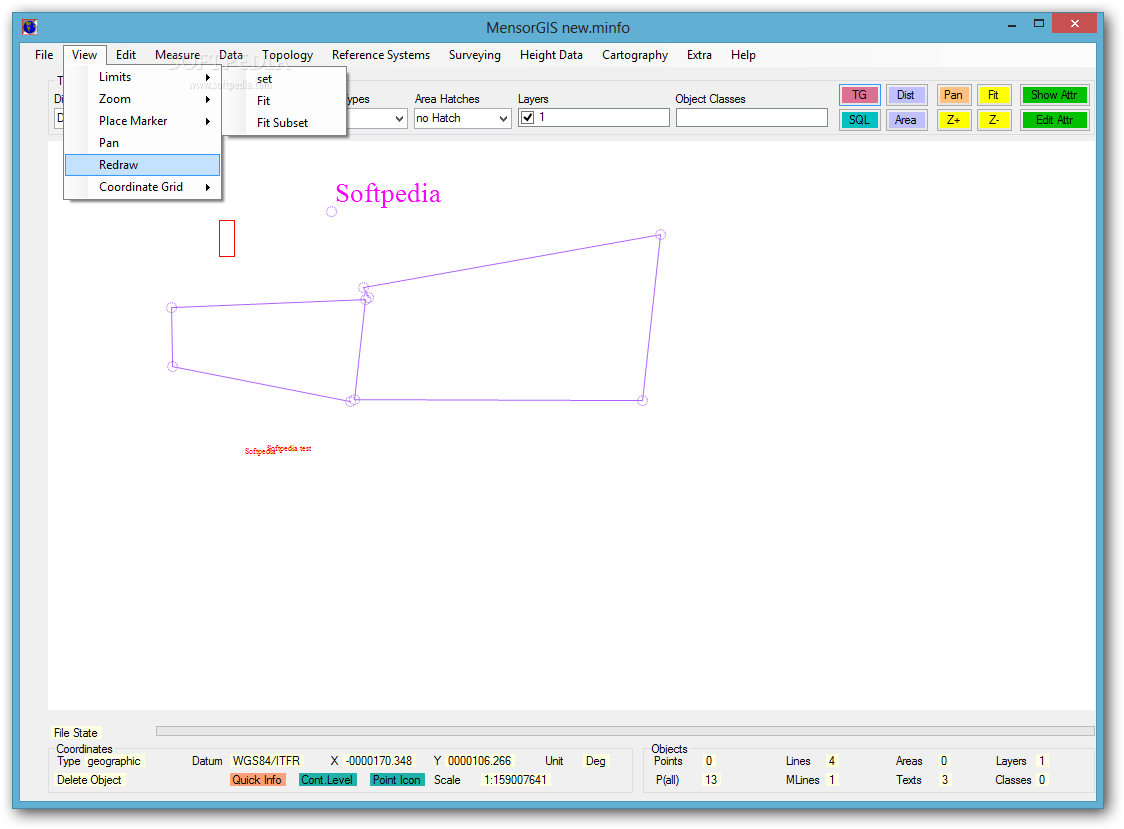Click the MLines count value 1
The width and height of the screenshot is (1124, 829).
(x=832, y=780)
